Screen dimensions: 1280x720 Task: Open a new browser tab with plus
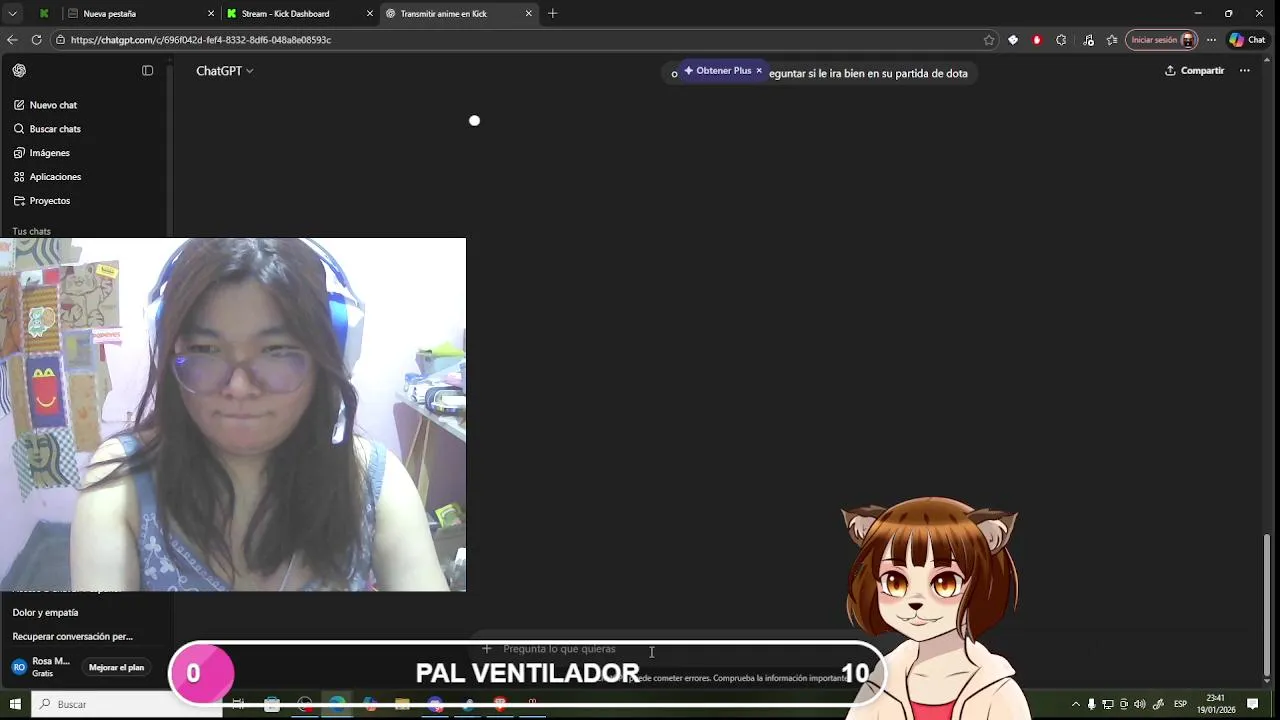pyautogui.click(x=552, y=14)
